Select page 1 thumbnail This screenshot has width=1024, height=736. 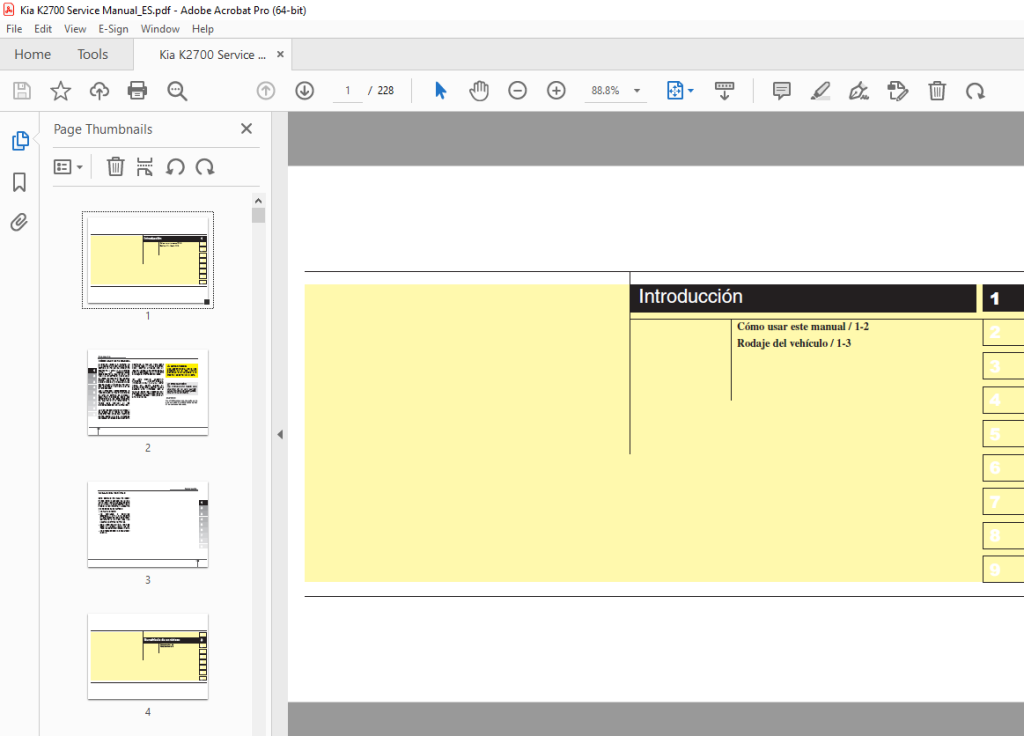tap(148, 260)
